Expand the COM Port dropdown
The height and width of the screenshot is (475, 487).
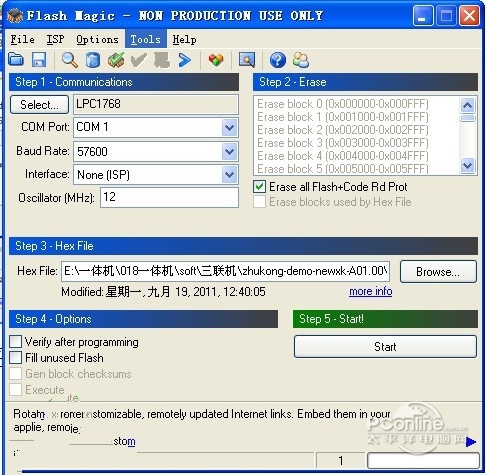point(229,127)
